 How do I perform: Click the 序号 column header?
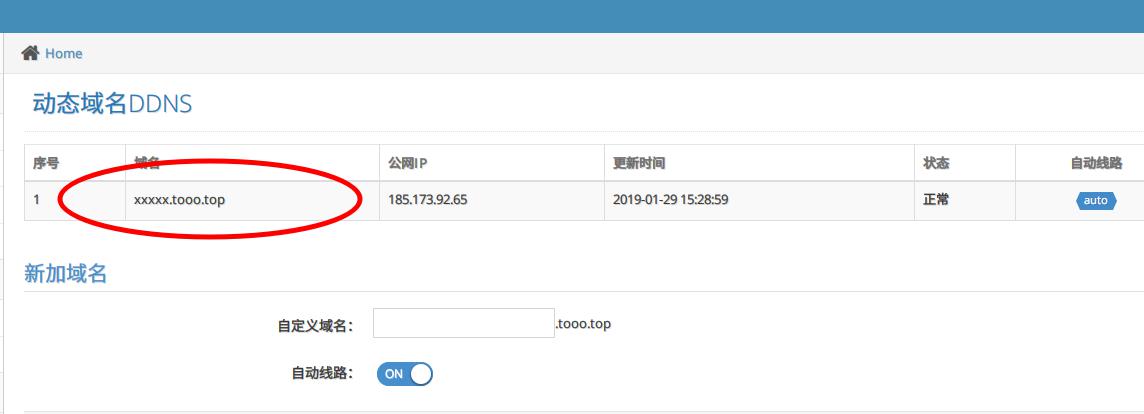[46, 163]
